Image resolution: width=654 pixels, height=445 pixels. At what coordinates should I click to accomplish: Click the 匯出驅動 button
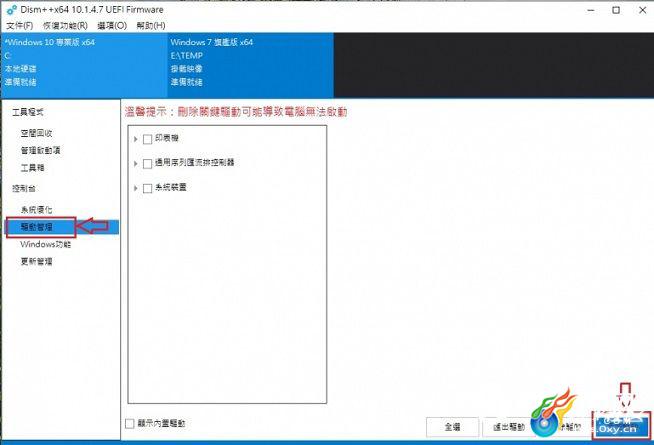tap(509, 427)
